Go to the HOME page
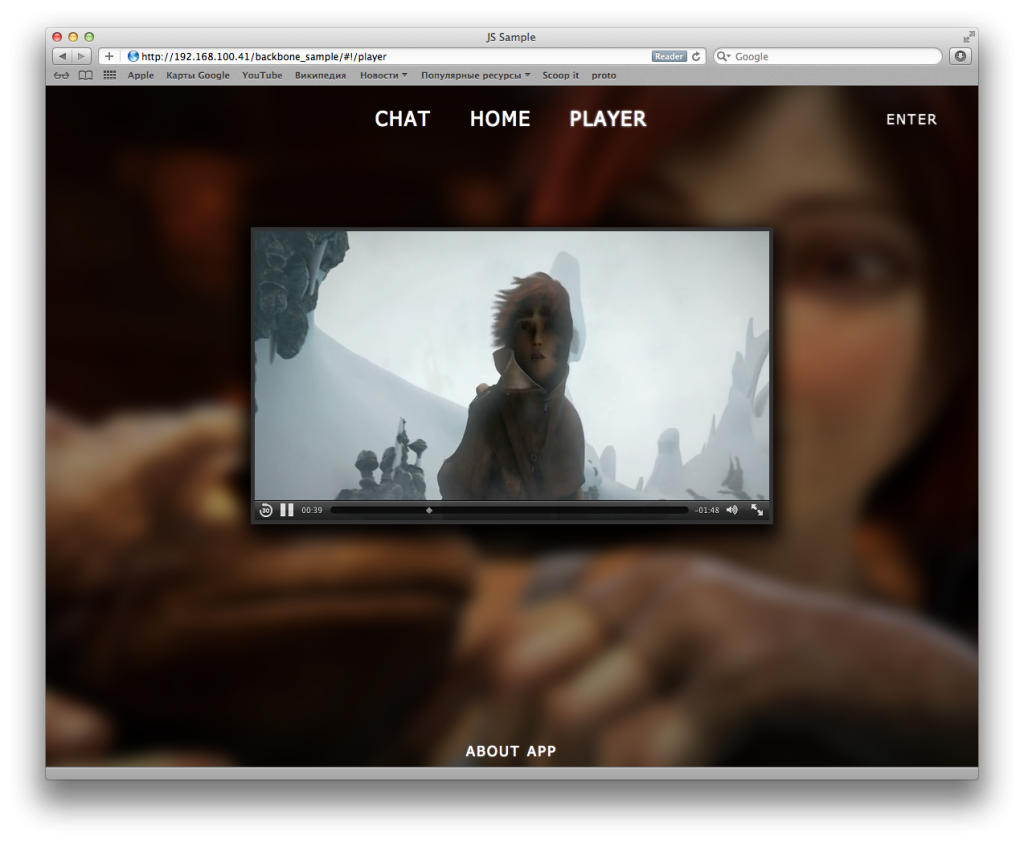The width and height of the screenshot is (1024, 843). (500, 119)
